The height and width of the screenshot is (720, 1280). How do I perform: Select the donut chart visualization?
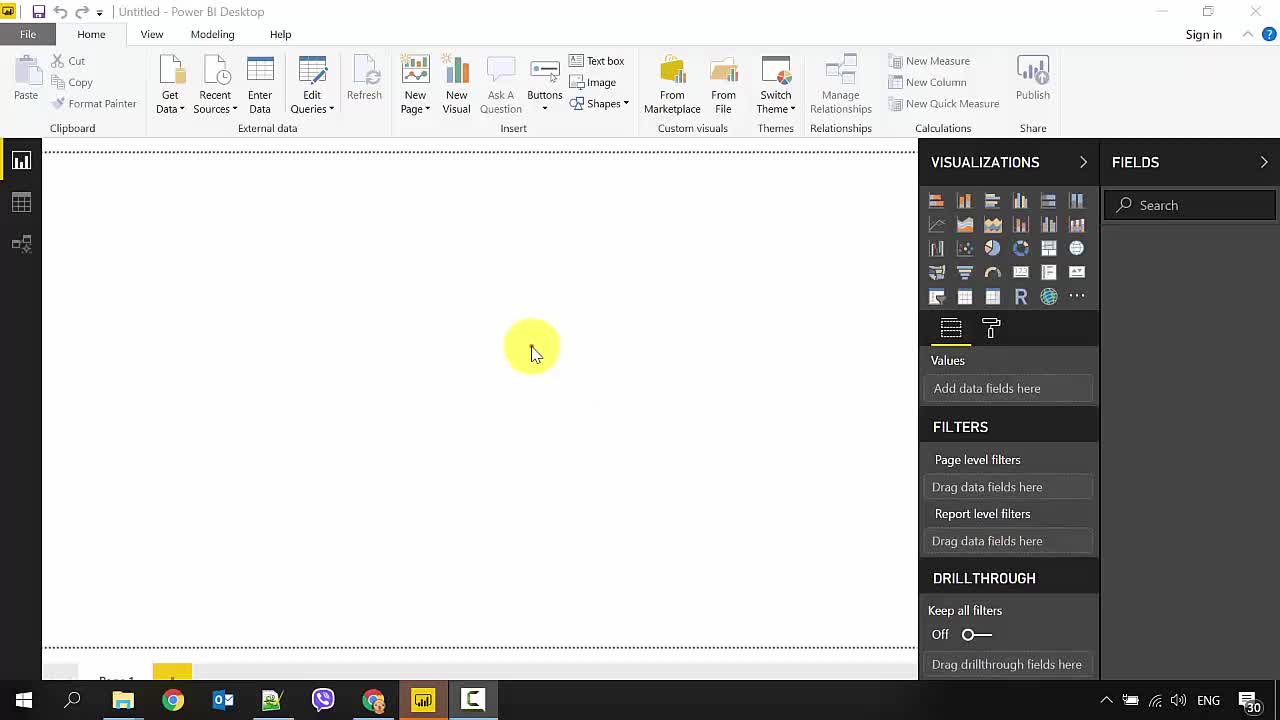1020,248
